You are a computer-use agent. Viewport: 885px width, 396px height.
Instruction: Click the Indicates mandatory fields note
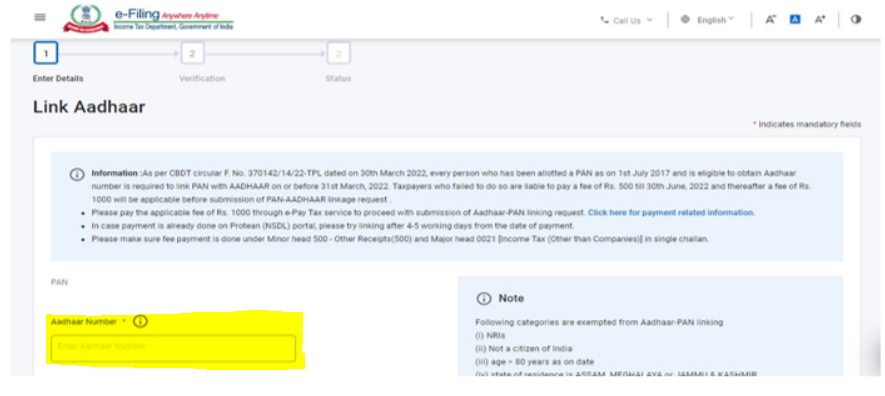coord(807,124)
